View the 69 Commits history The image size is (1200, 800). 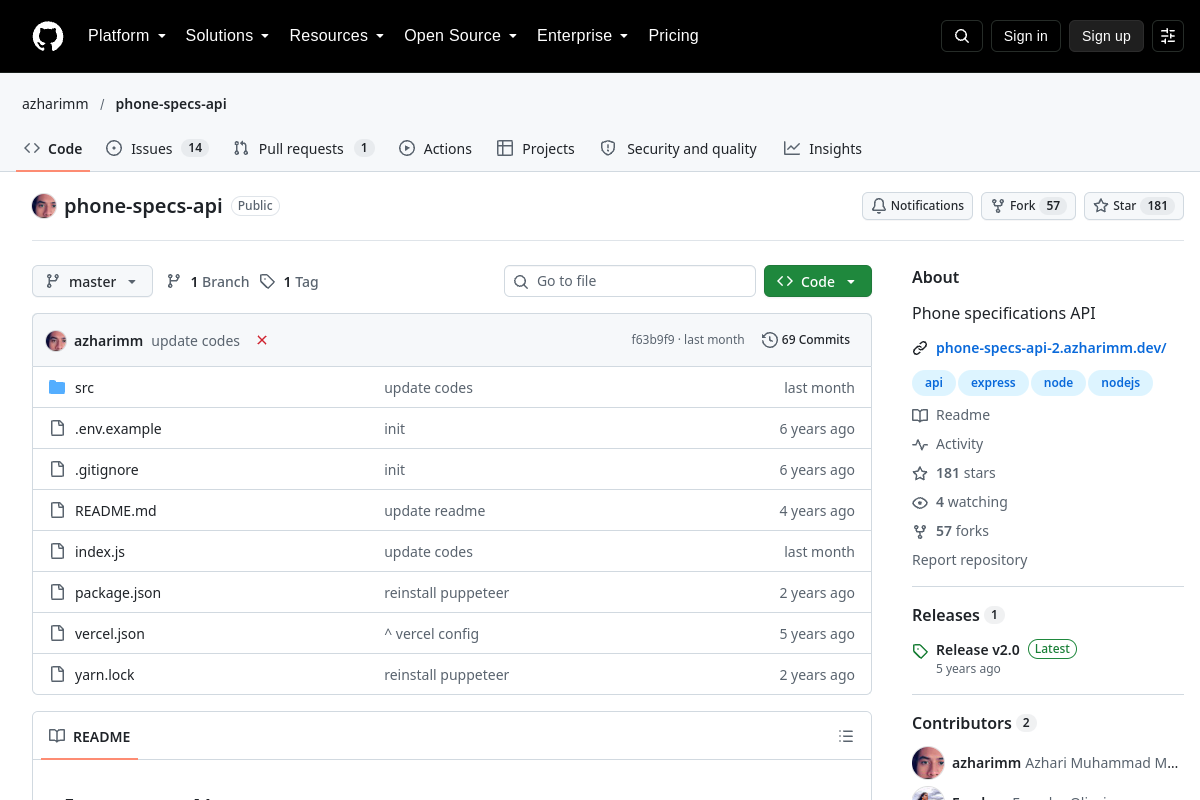(806, 340)
